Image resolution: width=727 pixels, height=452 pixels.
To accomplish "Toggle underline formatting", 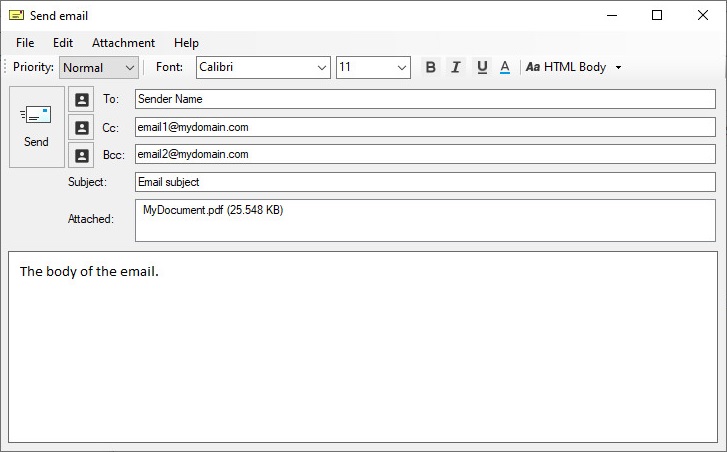I will tap(482, 67).
